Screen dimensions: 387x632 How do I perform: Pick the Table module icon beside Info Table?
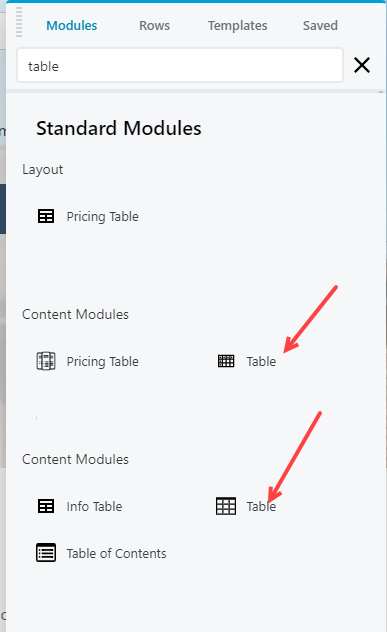[x=226, y=506]
